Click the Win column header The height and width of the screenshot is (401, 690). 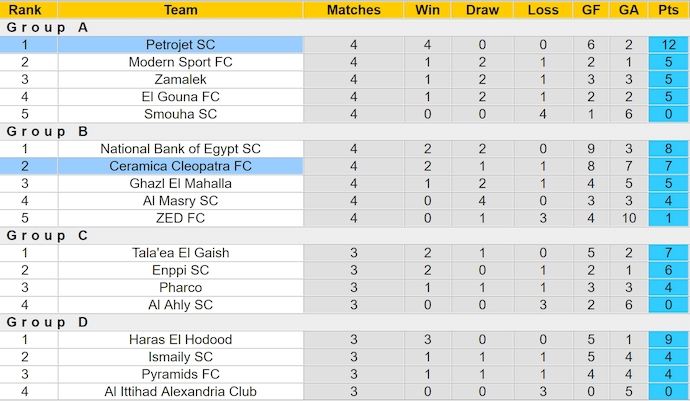point(425,10)
